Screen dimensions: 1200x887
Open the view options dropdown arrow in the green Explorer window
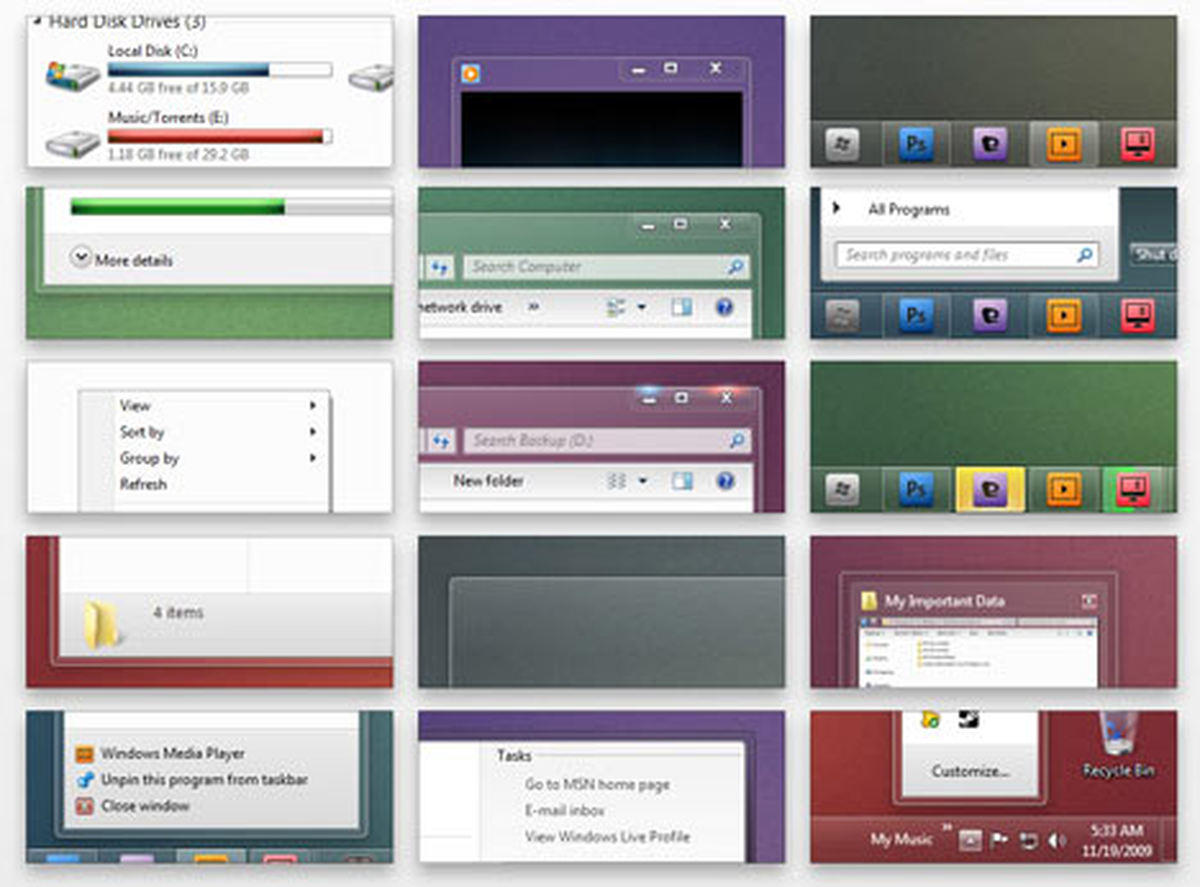click(642, 308)
